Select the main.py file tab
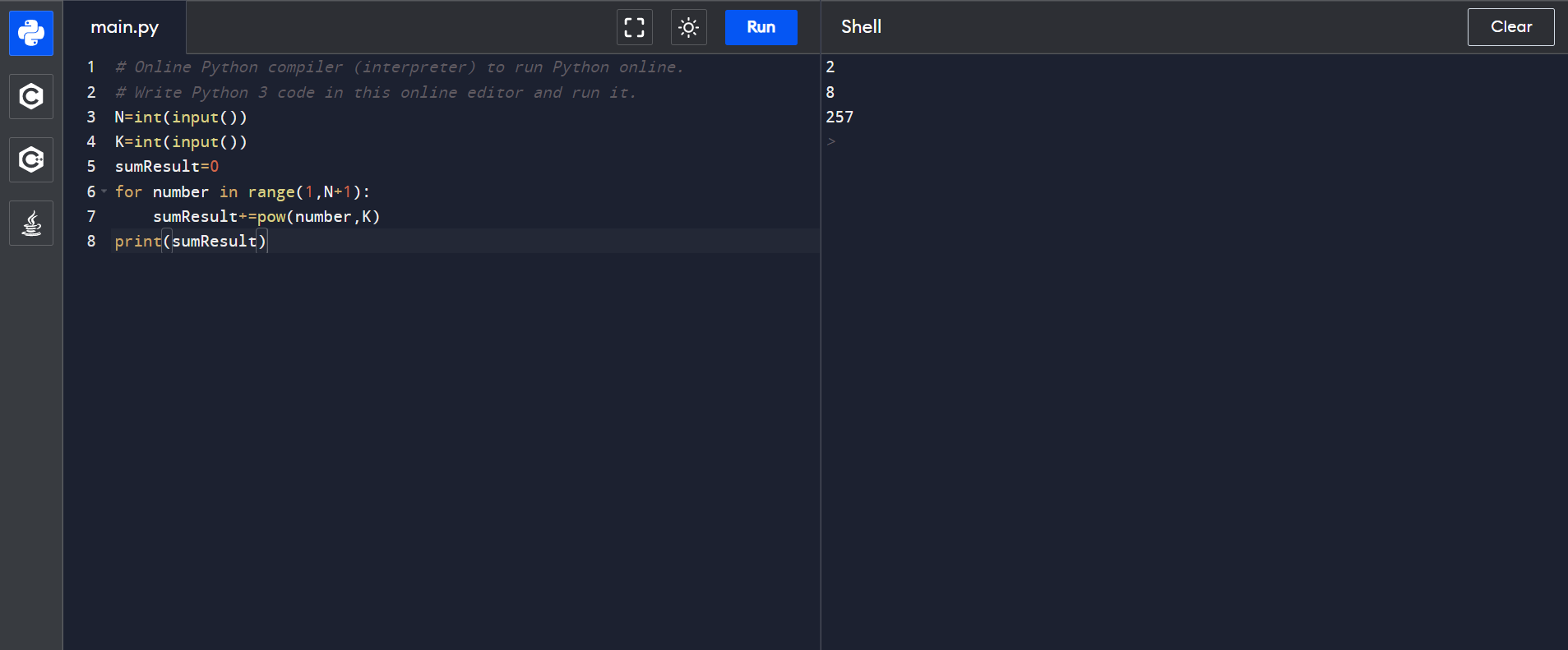The image size is (1568, 650). tap(125, 27)
